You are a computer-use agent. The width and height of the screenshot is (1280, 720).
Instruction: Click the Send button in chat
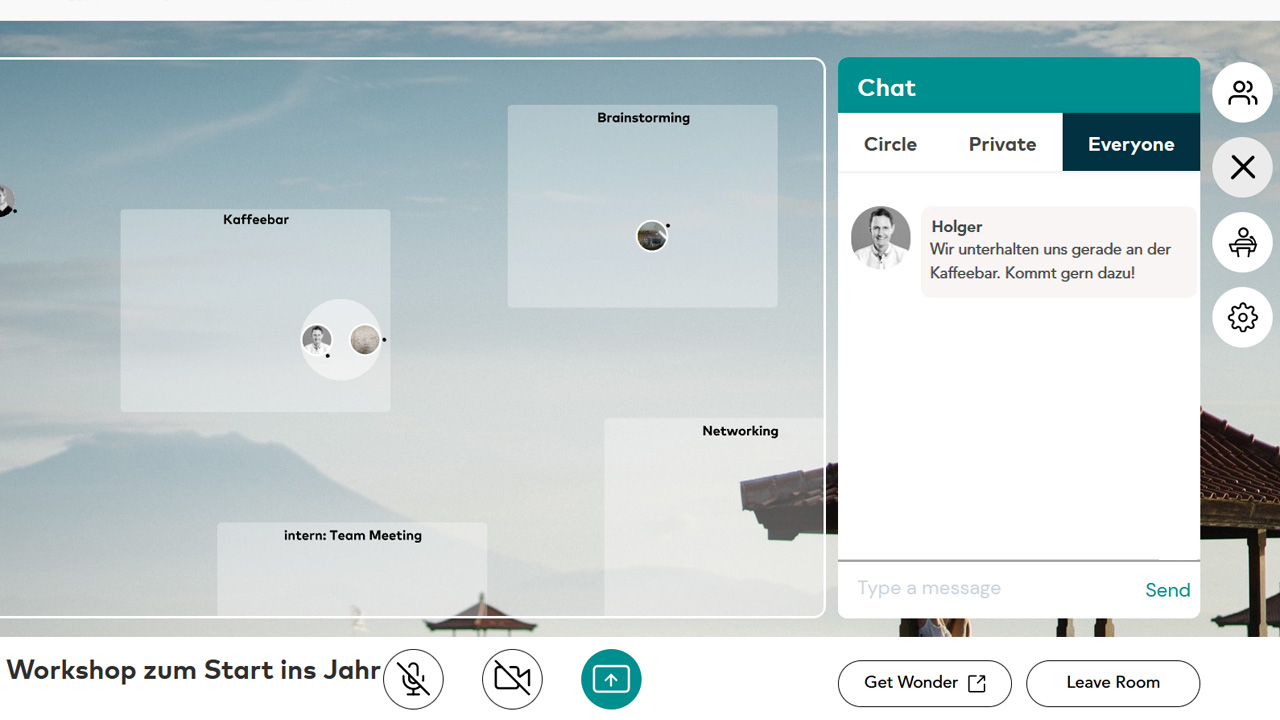1167,590
